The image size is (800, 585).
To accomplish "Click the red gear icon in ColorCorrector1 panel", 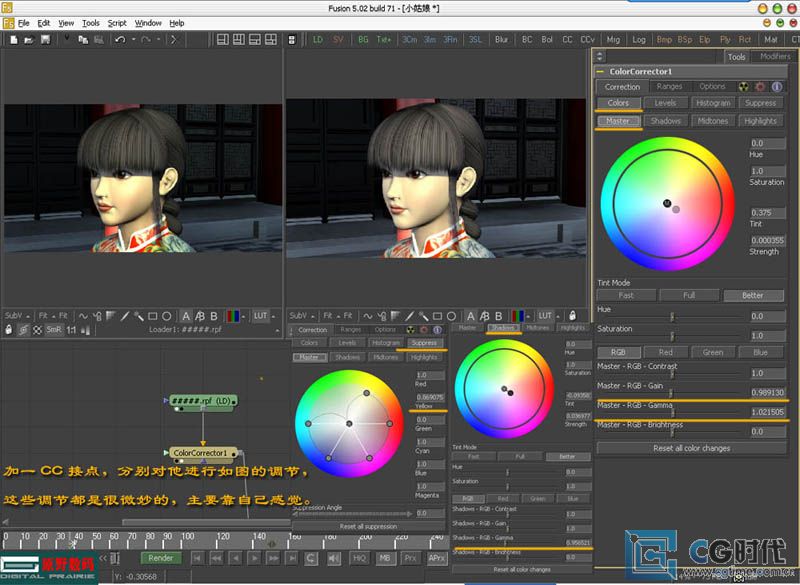I will [760, 87].
